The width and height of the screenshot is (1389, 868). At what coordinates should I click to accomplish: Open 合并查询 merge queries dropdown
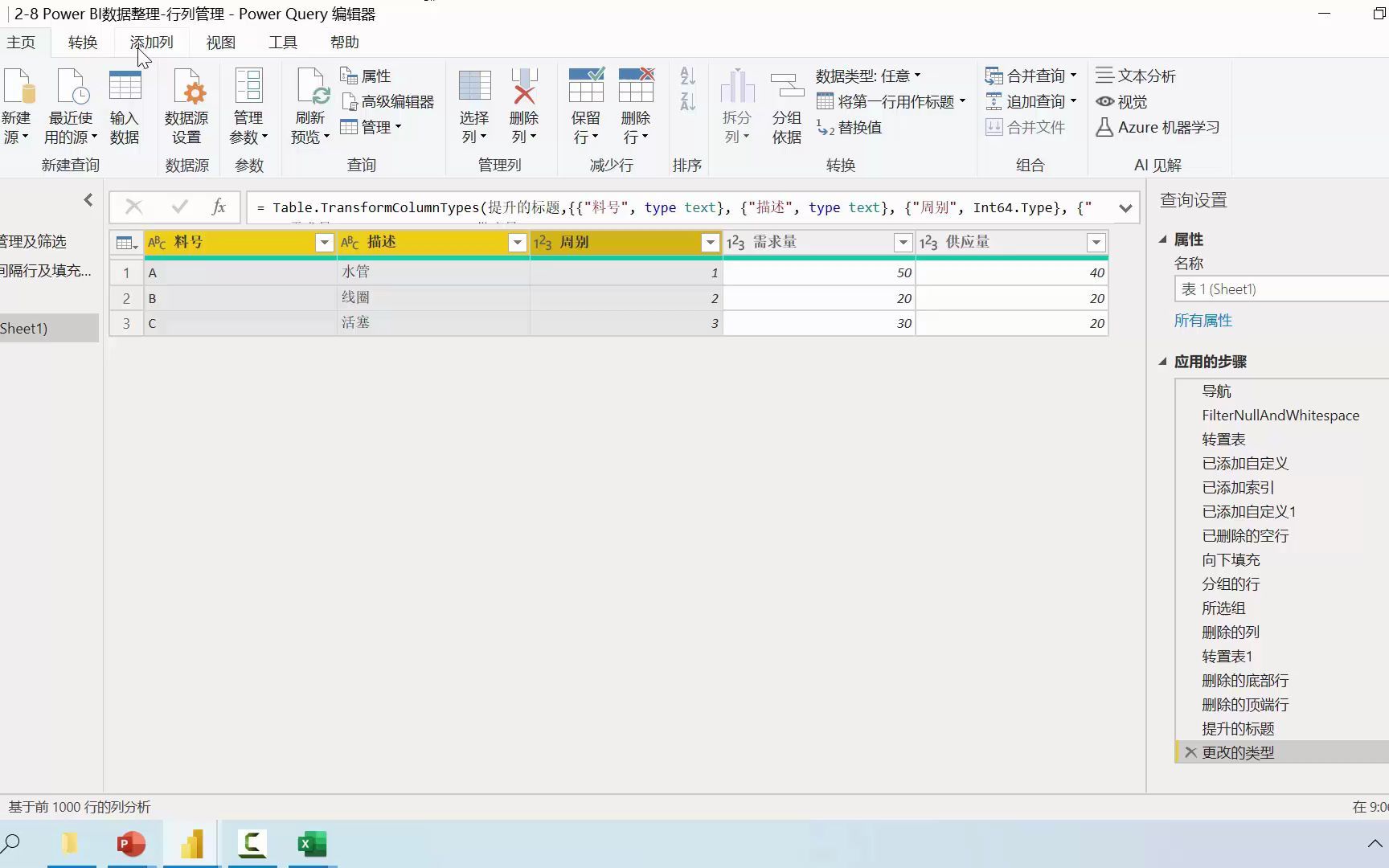1031,76
